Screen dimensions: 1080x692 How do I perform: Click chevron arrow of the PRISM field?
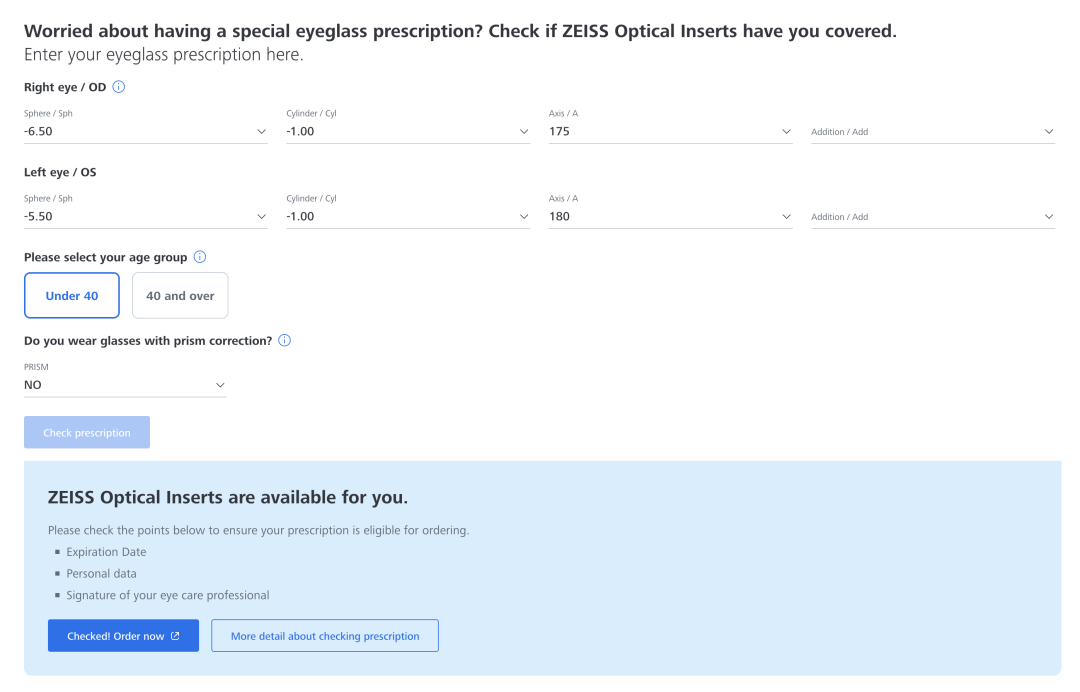point(220,385)
